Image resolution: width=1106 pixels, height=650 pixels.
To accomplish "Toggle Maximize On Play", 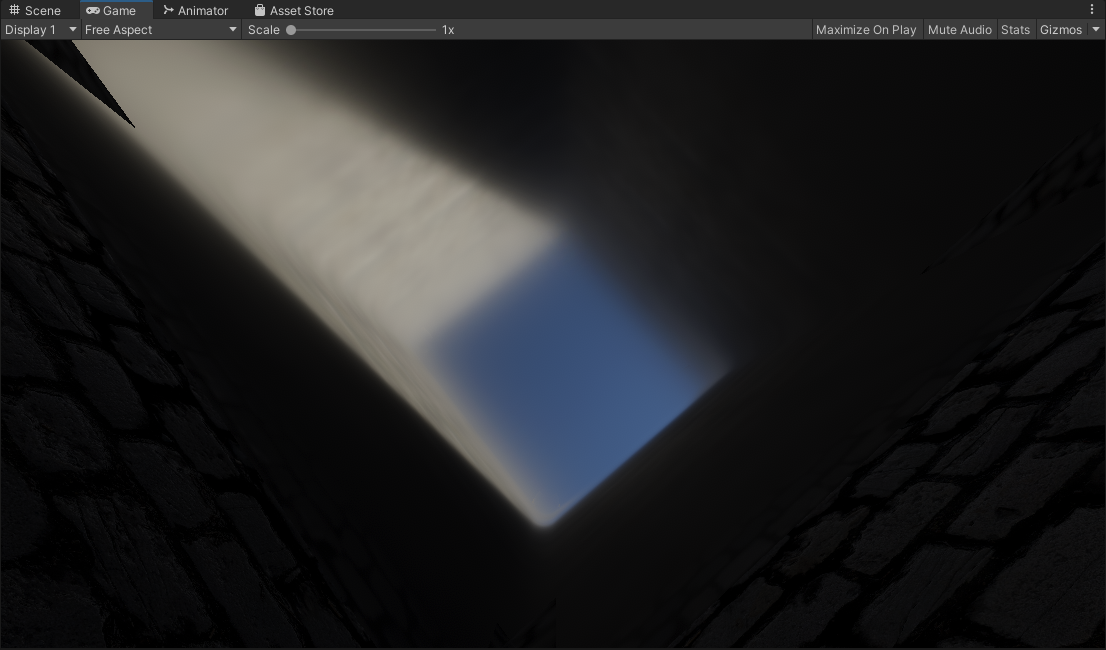I will 865,30.
